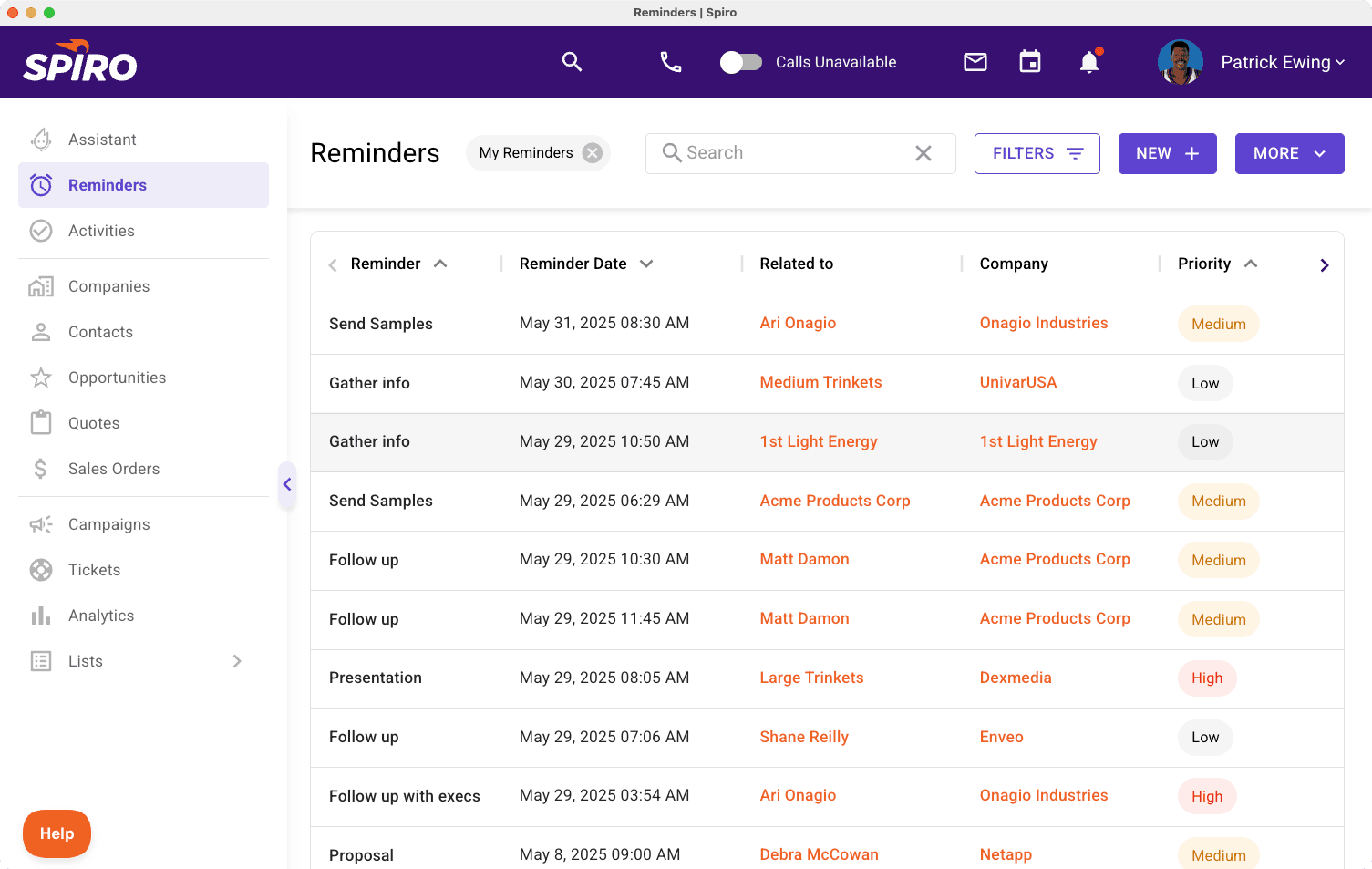Open Opportunities from the sidebar
Screen dimensions: 1372x869
(x=143, y=378)
